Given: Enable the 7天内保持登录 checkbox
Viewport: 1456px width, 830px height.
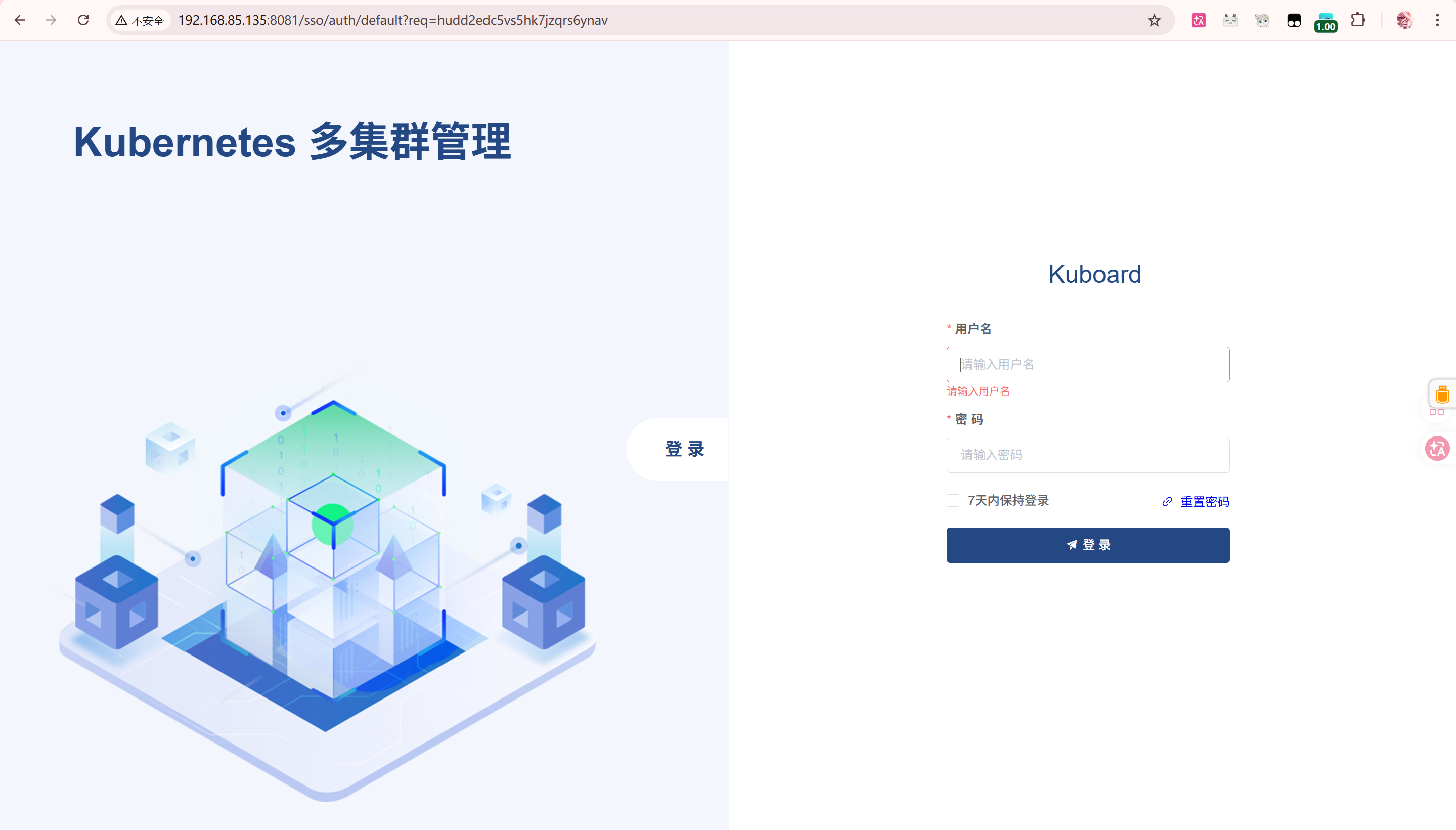Looking at the screenshot, I should pos(953,501).
